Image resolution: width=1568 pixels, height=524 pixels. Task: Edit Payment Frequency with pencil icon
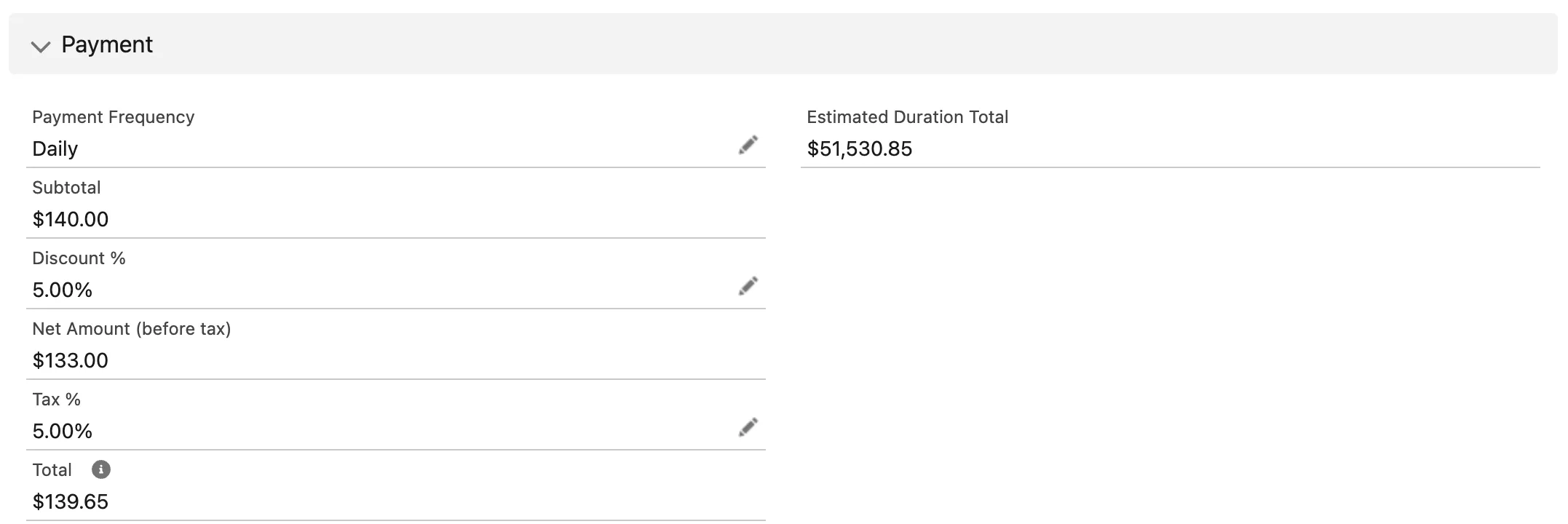pyautogui.click(x=748, y=145)
